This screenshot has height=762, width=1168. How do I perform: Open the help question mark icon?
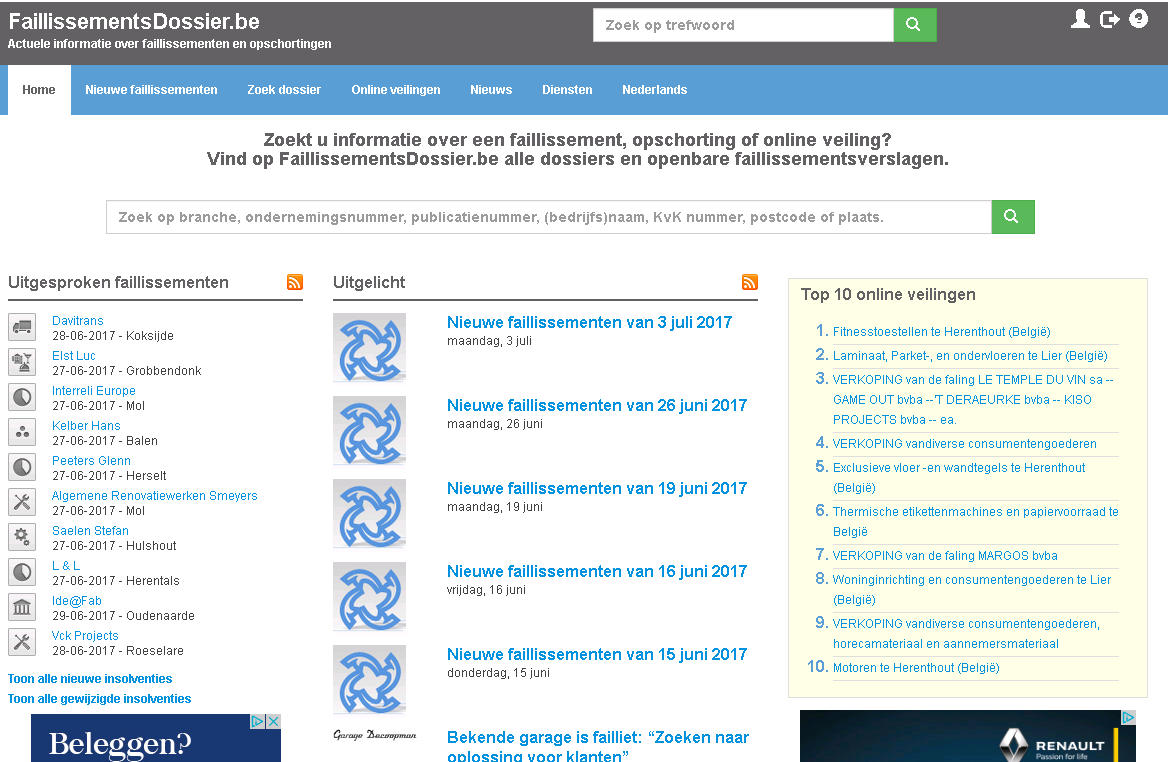click(x=1138, y=19)
